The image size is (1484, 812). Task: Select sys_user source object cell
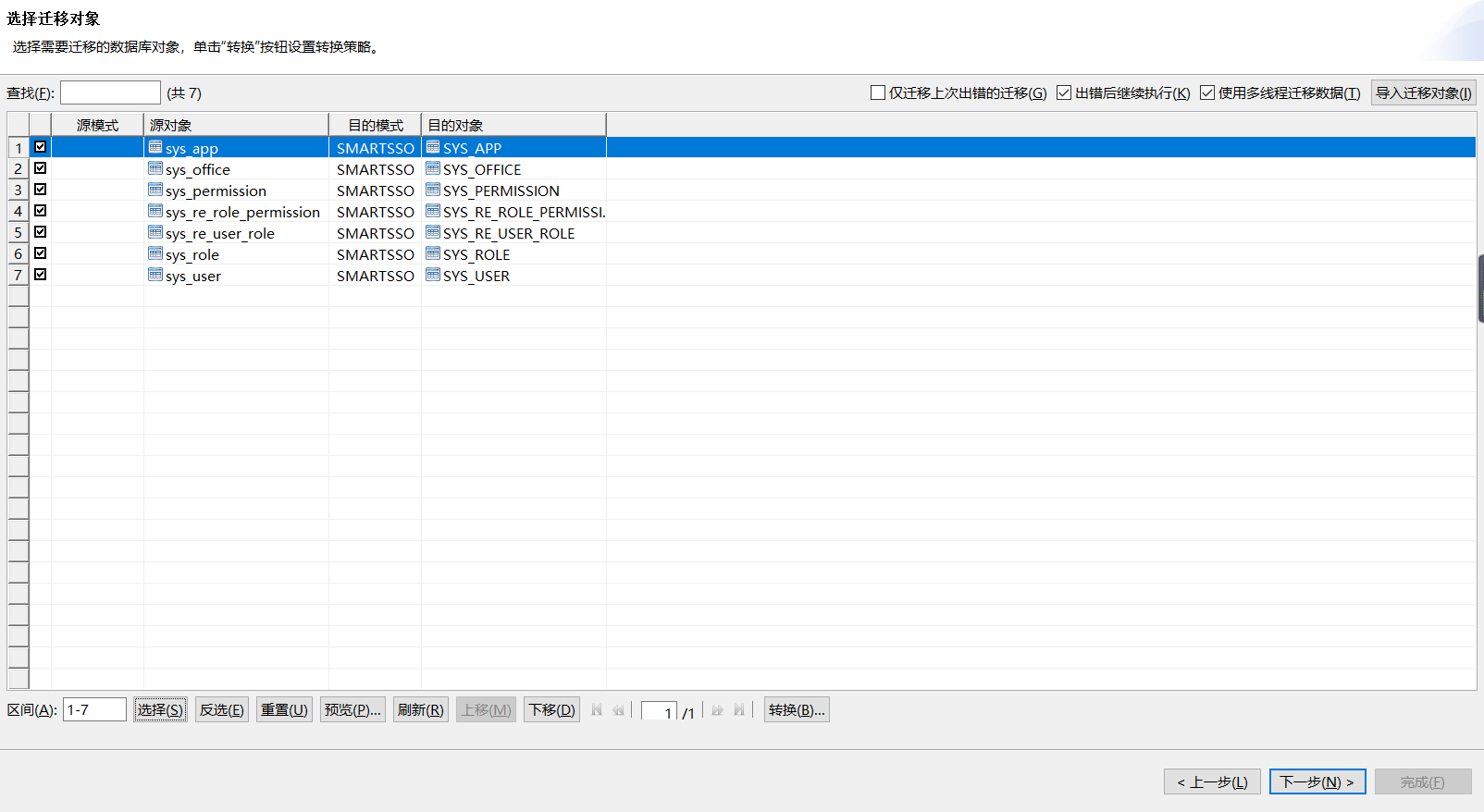[236, 275]
